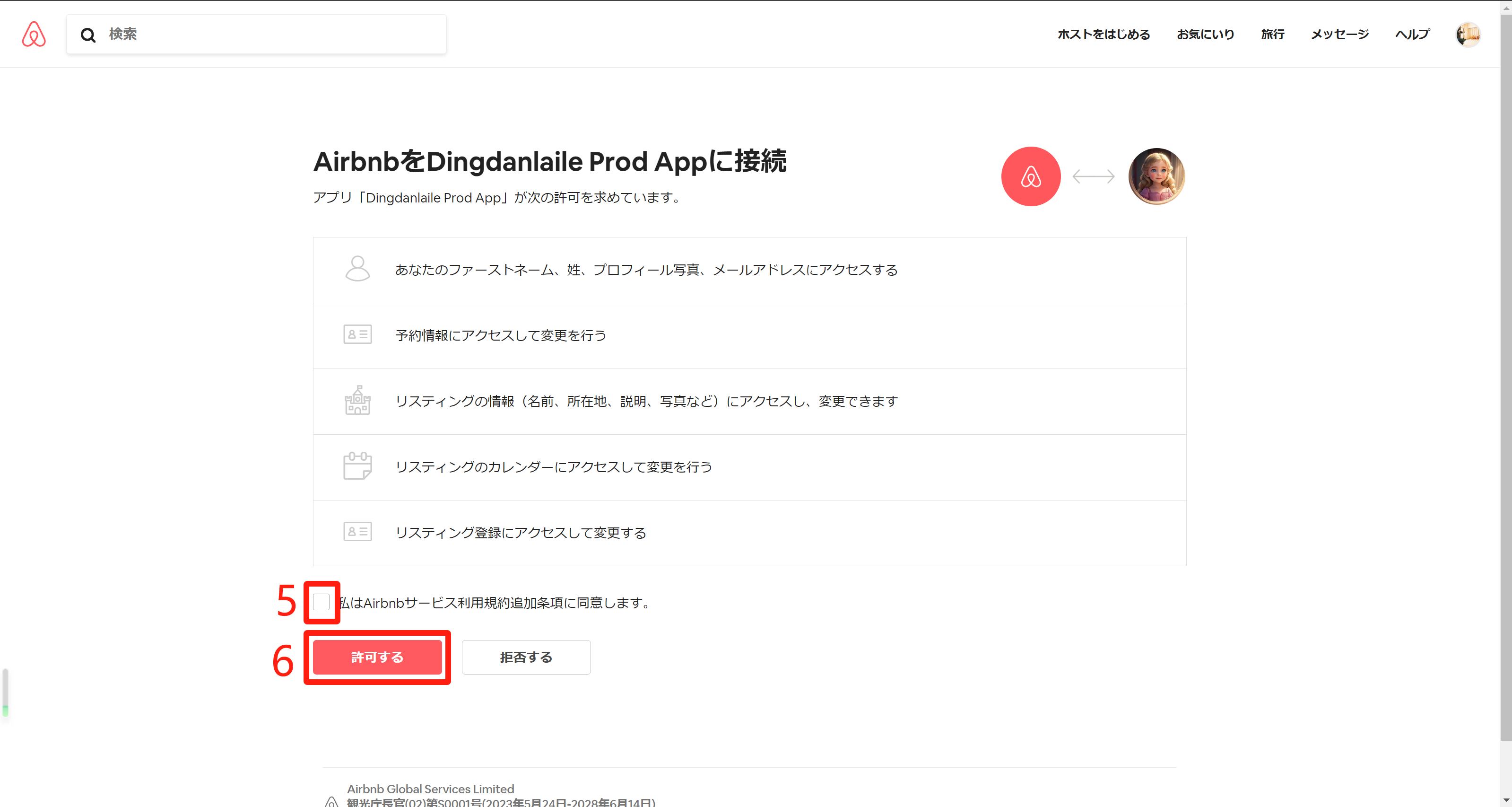The width and height of the screenshot is (1512, 807).
Task: Click the person profile permission icon
Action: click(x=357, y=269)
